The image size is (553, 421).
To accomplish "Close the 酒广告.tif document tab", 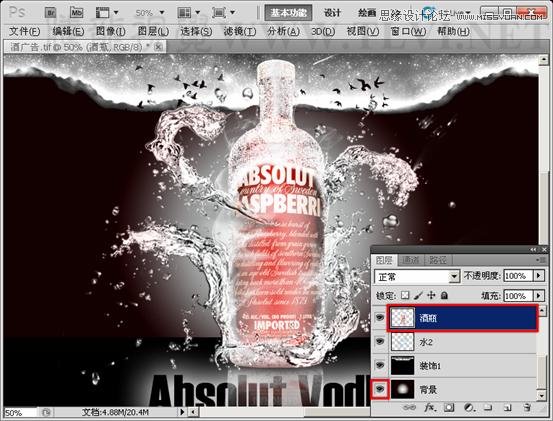I will point(158,47).
